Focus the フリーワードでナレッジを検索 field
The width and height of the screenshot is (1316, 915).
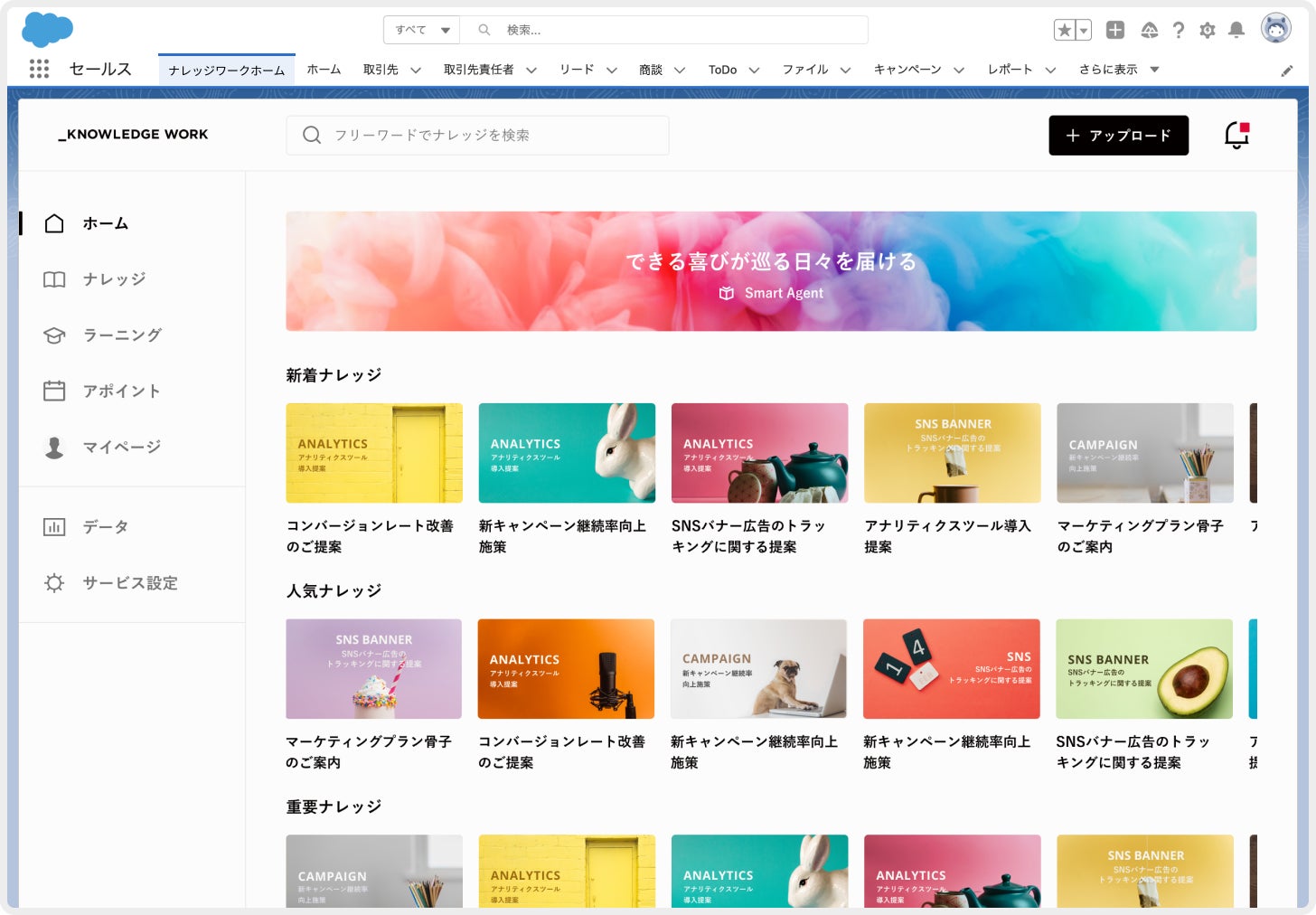[x=477, y=135]
